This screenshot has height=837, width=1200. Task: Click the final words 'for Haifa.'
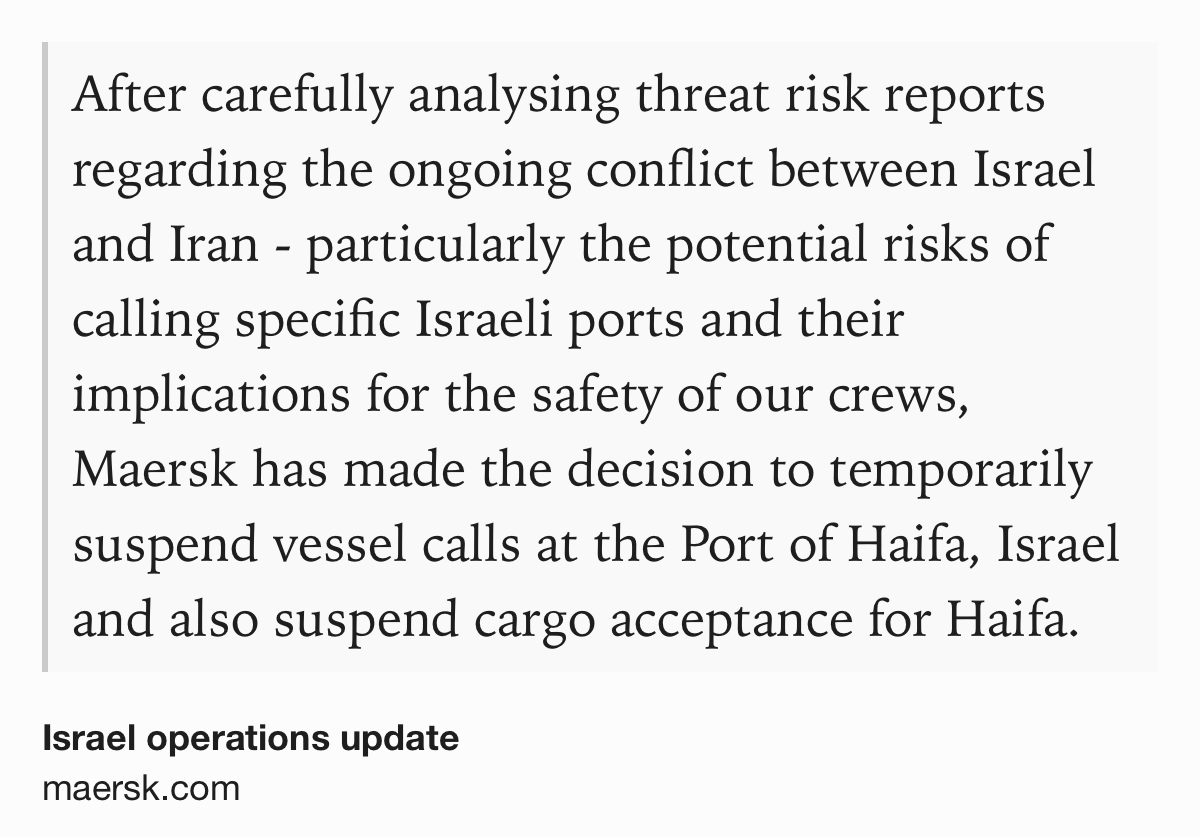[966, 620]
